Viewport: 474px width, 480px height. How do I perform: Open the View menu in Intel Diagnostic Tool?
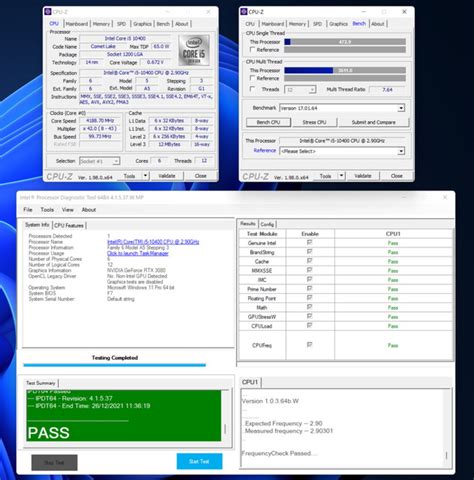[x=67, y=210]
